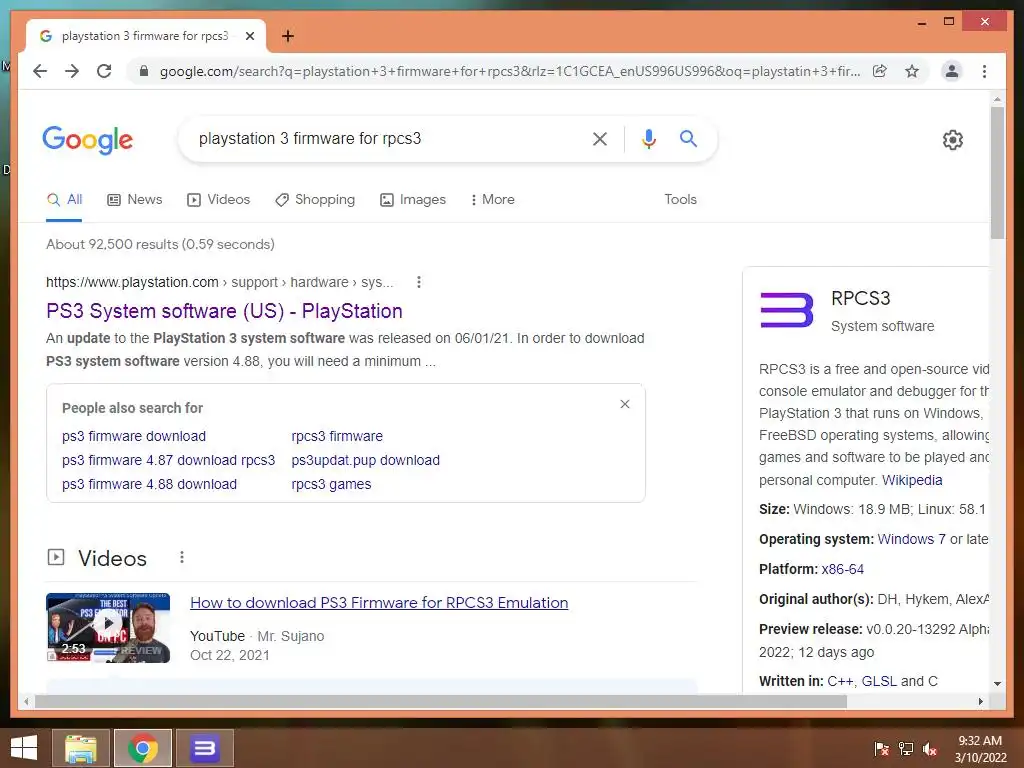Close the playstation 3 firmware tab
The image size is (1024, 768).
coord(250,36)
